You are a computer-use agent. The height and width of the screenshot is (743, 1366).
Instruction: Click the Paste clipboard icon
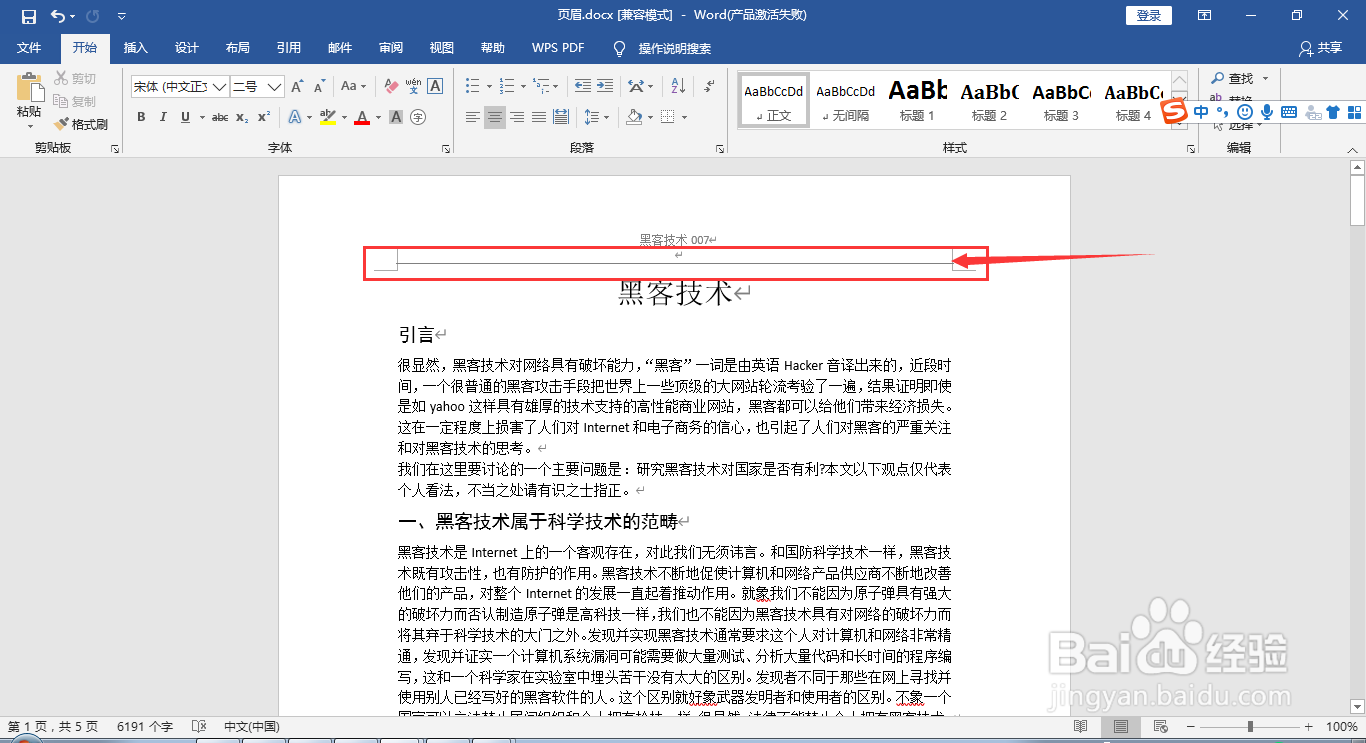(x=29, y=88)
